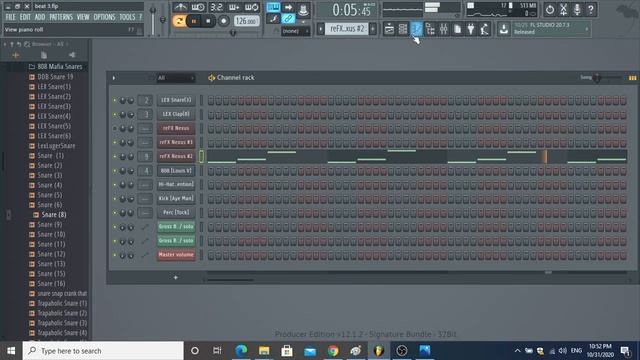Open File Explorer from the taskbar
This screenshot has height=360, width=640.
click(264, 351)
